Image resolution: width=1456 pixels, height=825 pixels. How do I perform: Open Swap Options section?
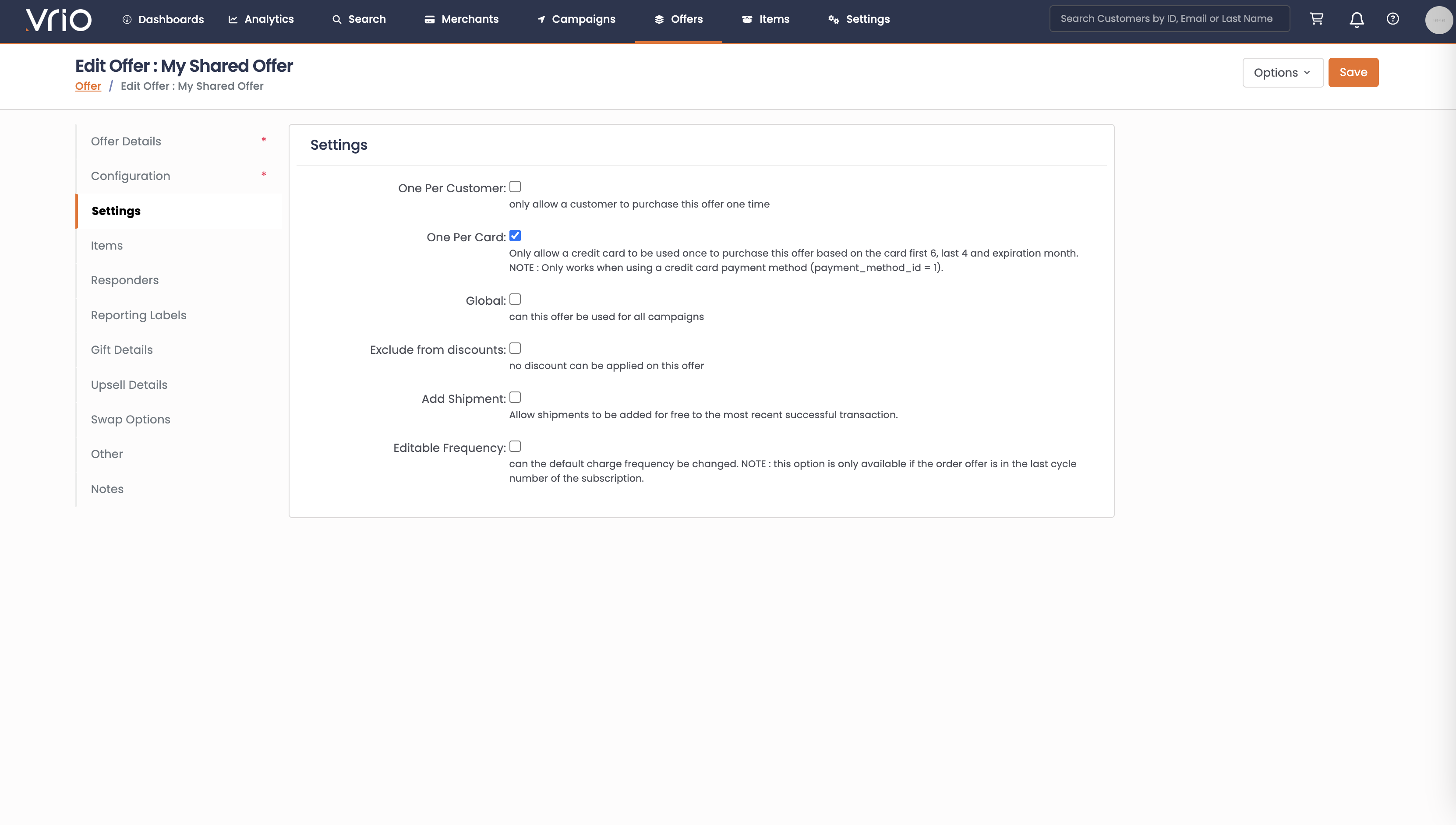[x=179, y=420]
